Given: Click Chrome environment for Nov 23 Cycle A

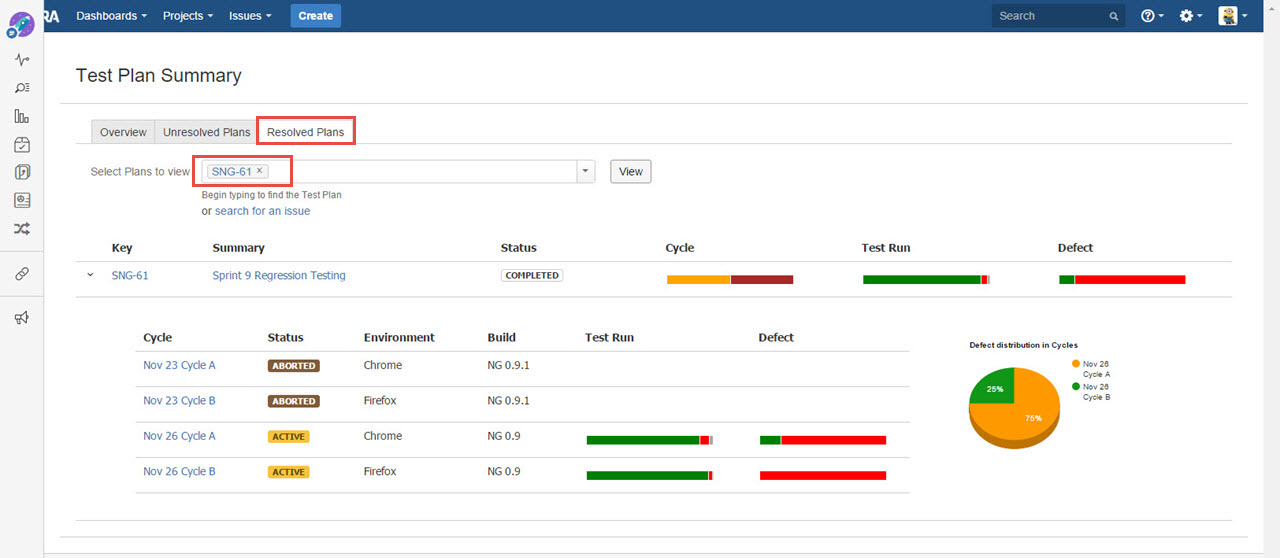Looking at the screenshot, I should click(383, 366).
